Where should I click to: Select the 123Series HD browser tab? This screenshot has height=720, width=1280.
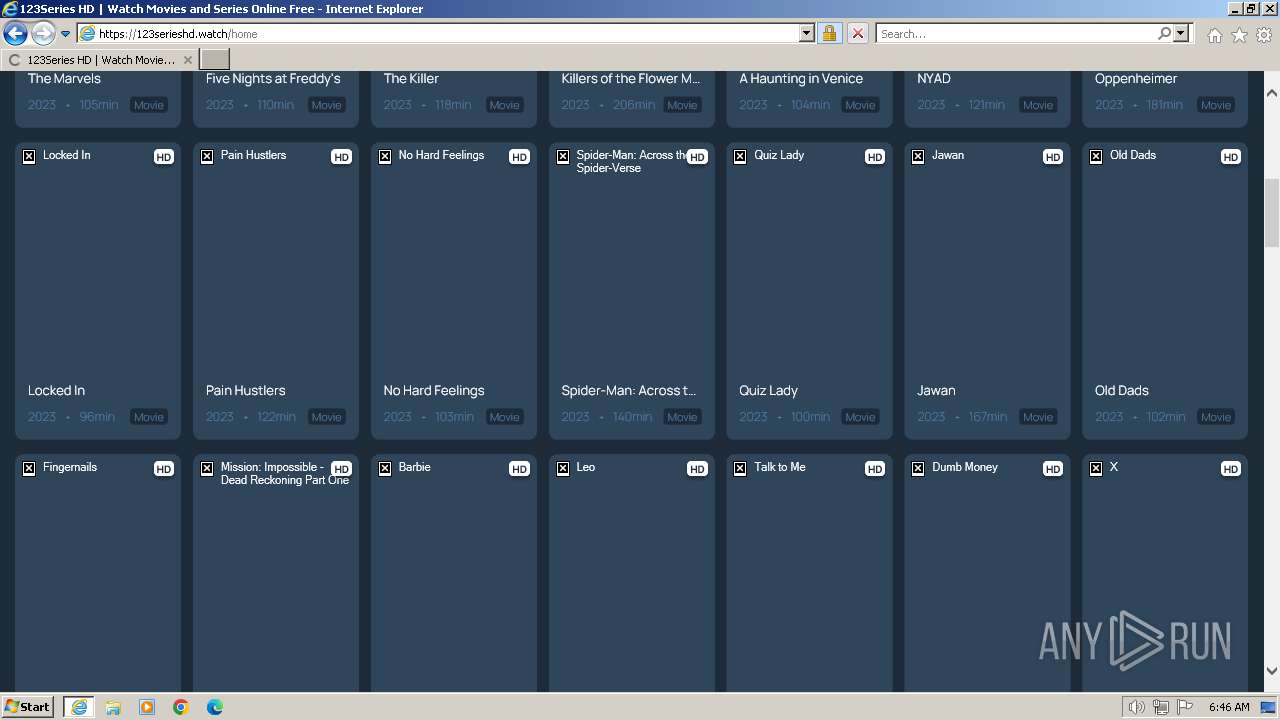tap(100, 60)
